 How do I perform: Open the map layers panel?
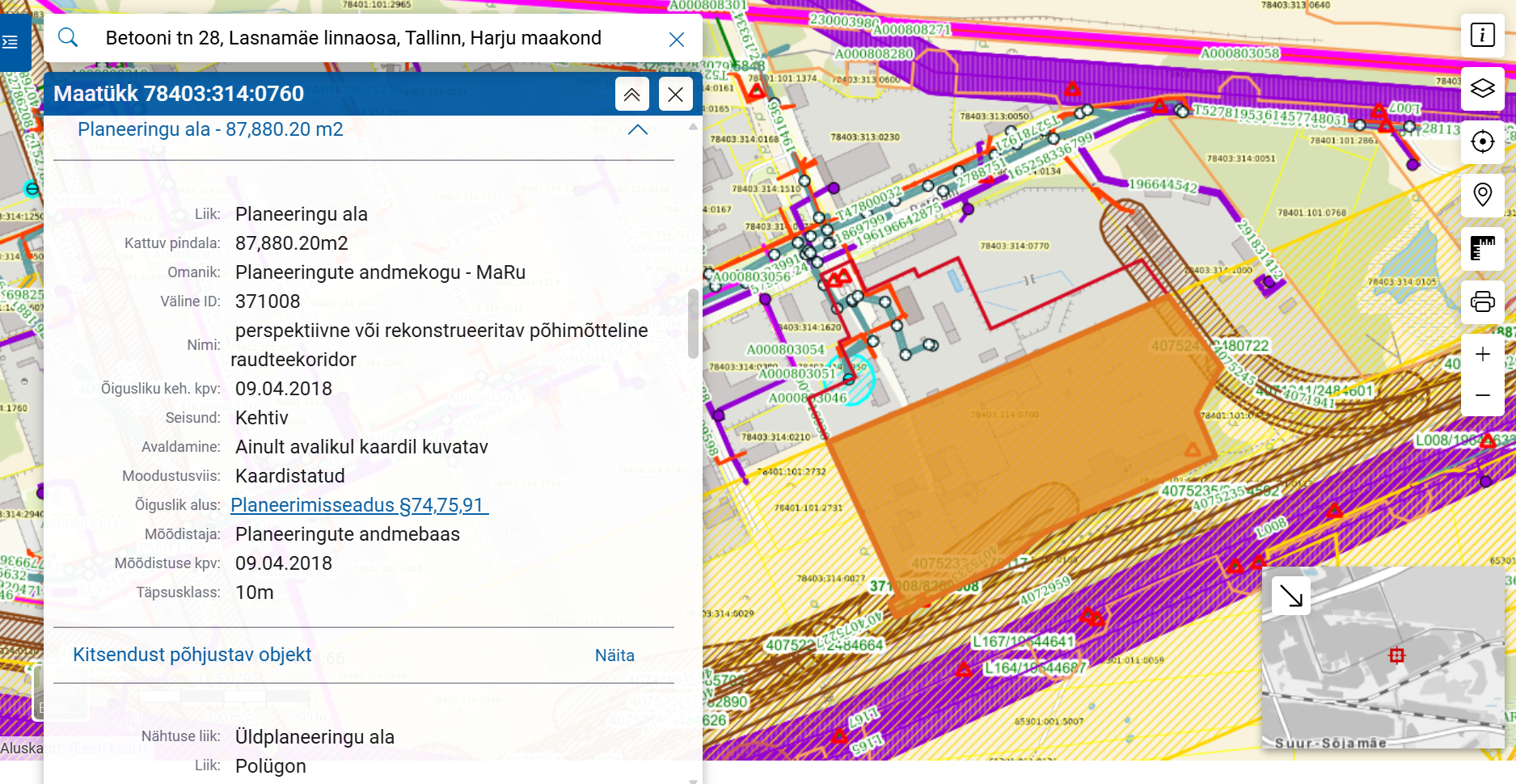point(1482,89)
